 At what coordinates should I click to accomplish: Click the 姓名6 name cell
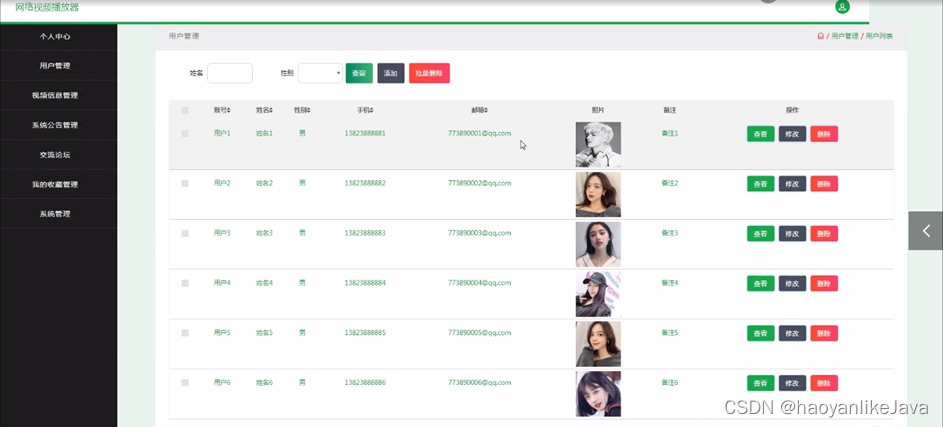pyautogui.click(x=265, y=383)
